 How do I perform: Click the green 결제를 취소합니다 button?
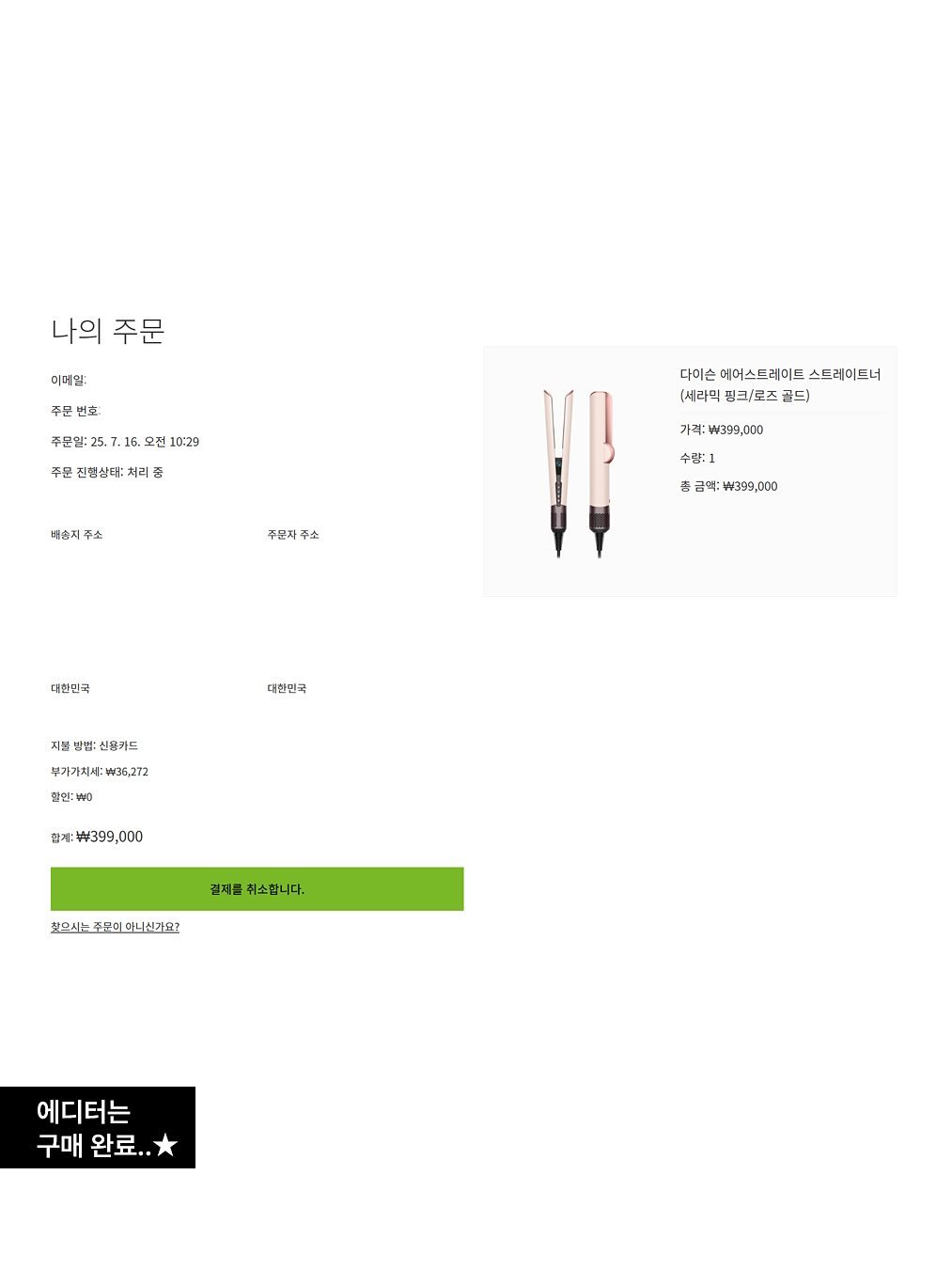(257, 888)
